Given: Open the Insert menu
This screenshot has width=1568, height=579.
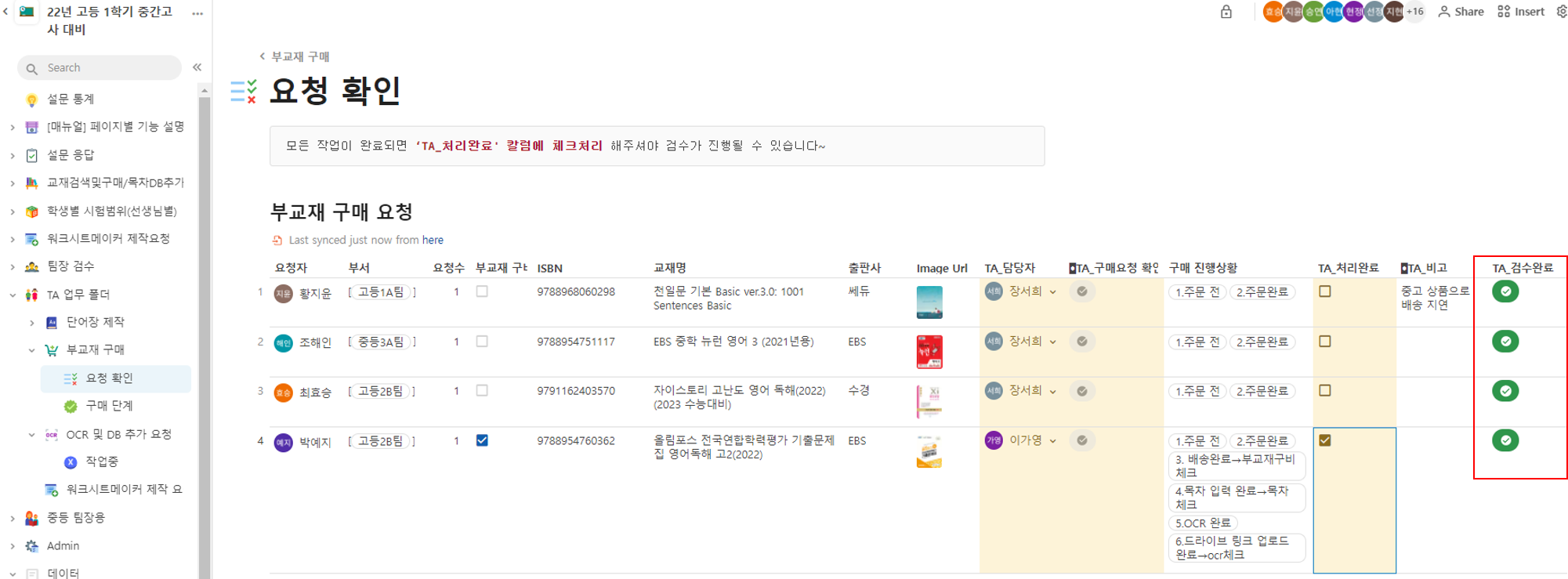Looking at the screenshot, I should (x=1521, y=12).
